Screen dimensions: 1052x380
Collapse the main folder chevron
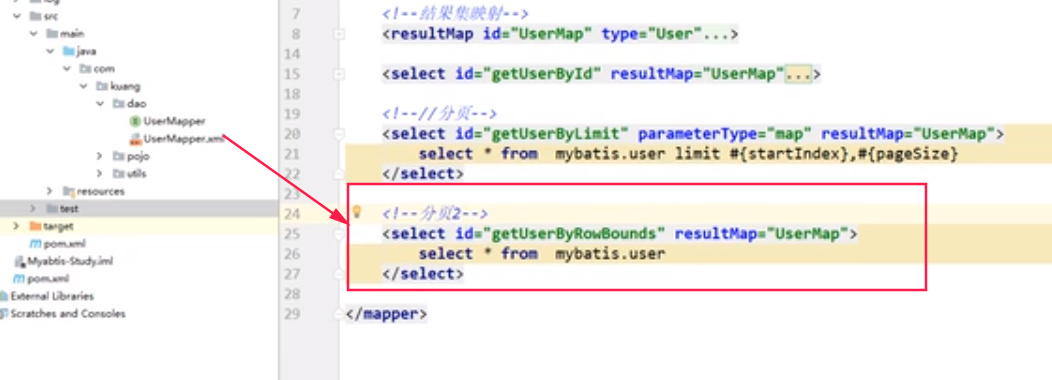pyautogui.click(x=34, y=34)
